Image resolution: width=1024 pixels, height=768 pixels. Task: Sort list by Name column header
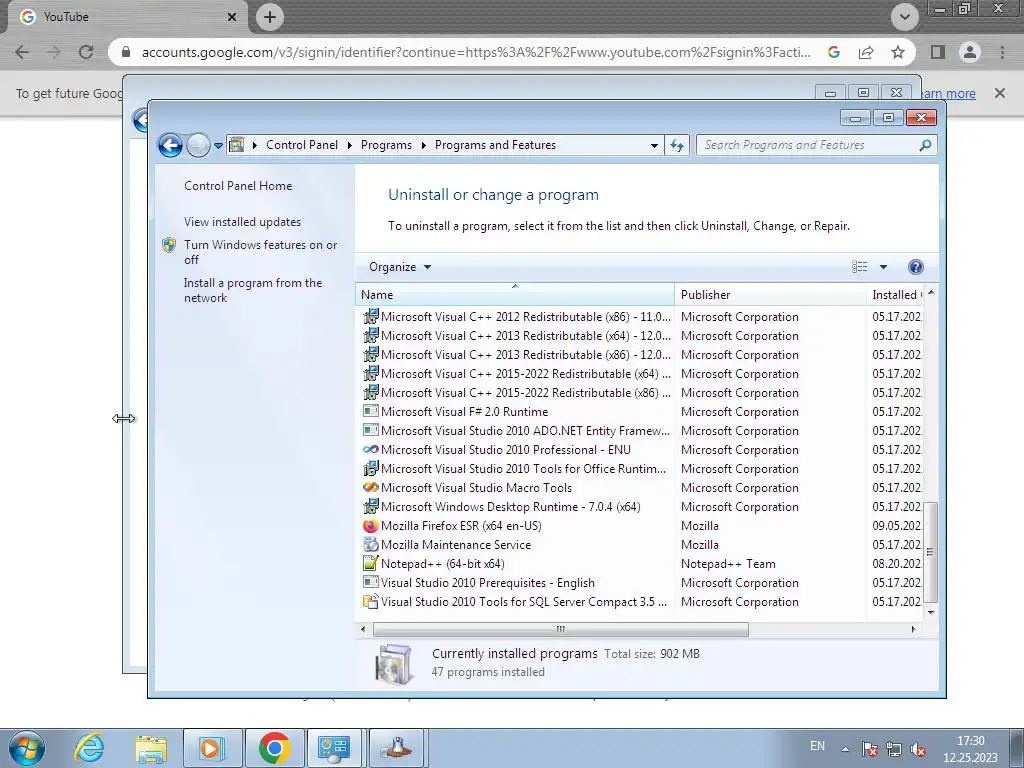point(515,295)
